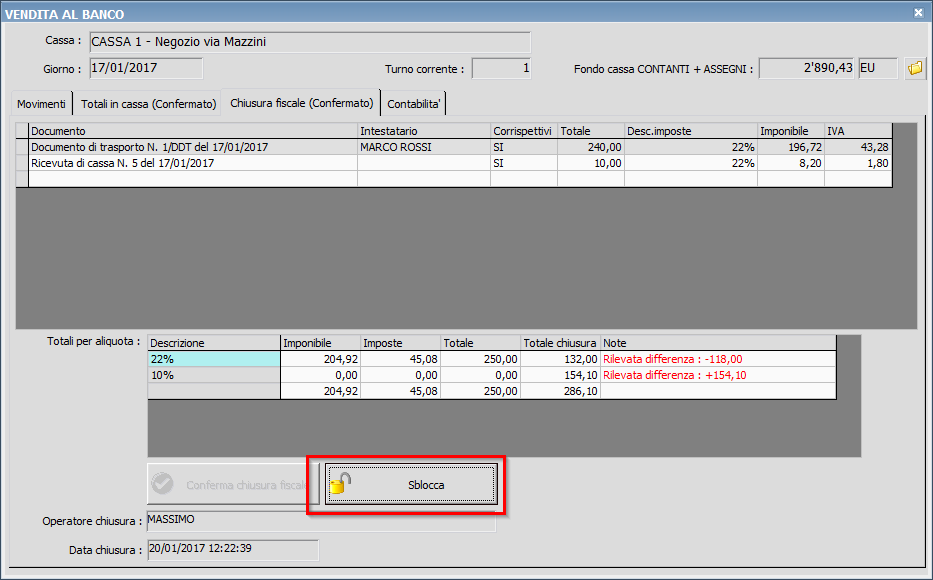Click the Intestatario column header

tap(424, 131)
